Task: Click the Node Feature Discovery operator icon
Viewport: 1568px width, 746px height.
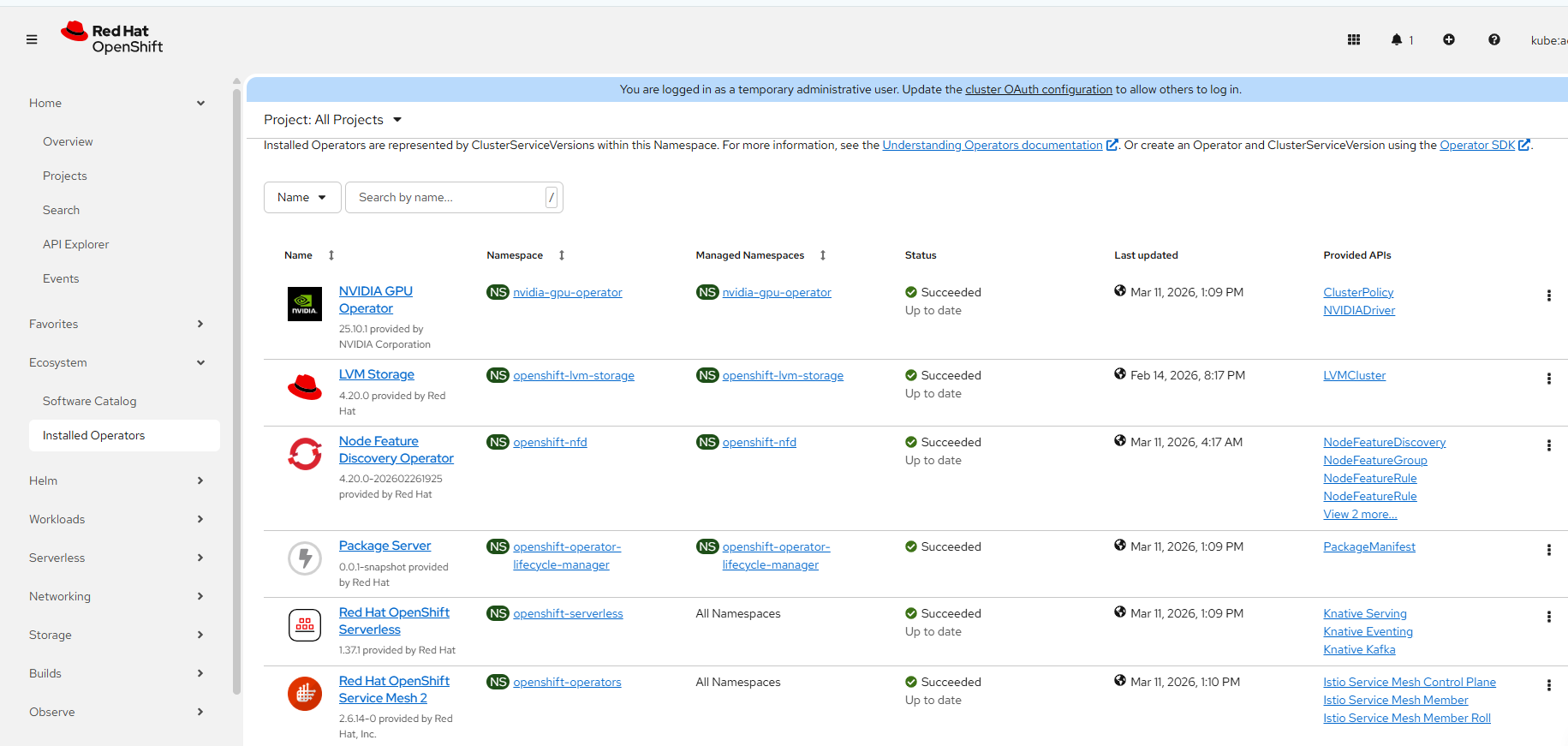Action: point(305,454)
